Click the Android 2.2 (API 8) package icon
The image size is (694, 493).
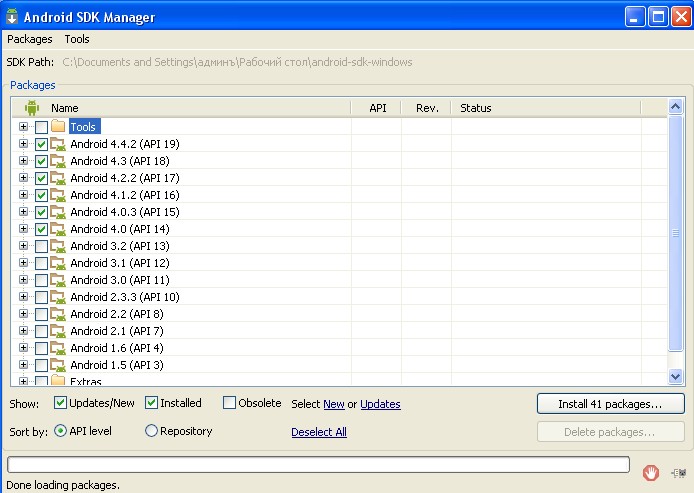tap(58, 314)
